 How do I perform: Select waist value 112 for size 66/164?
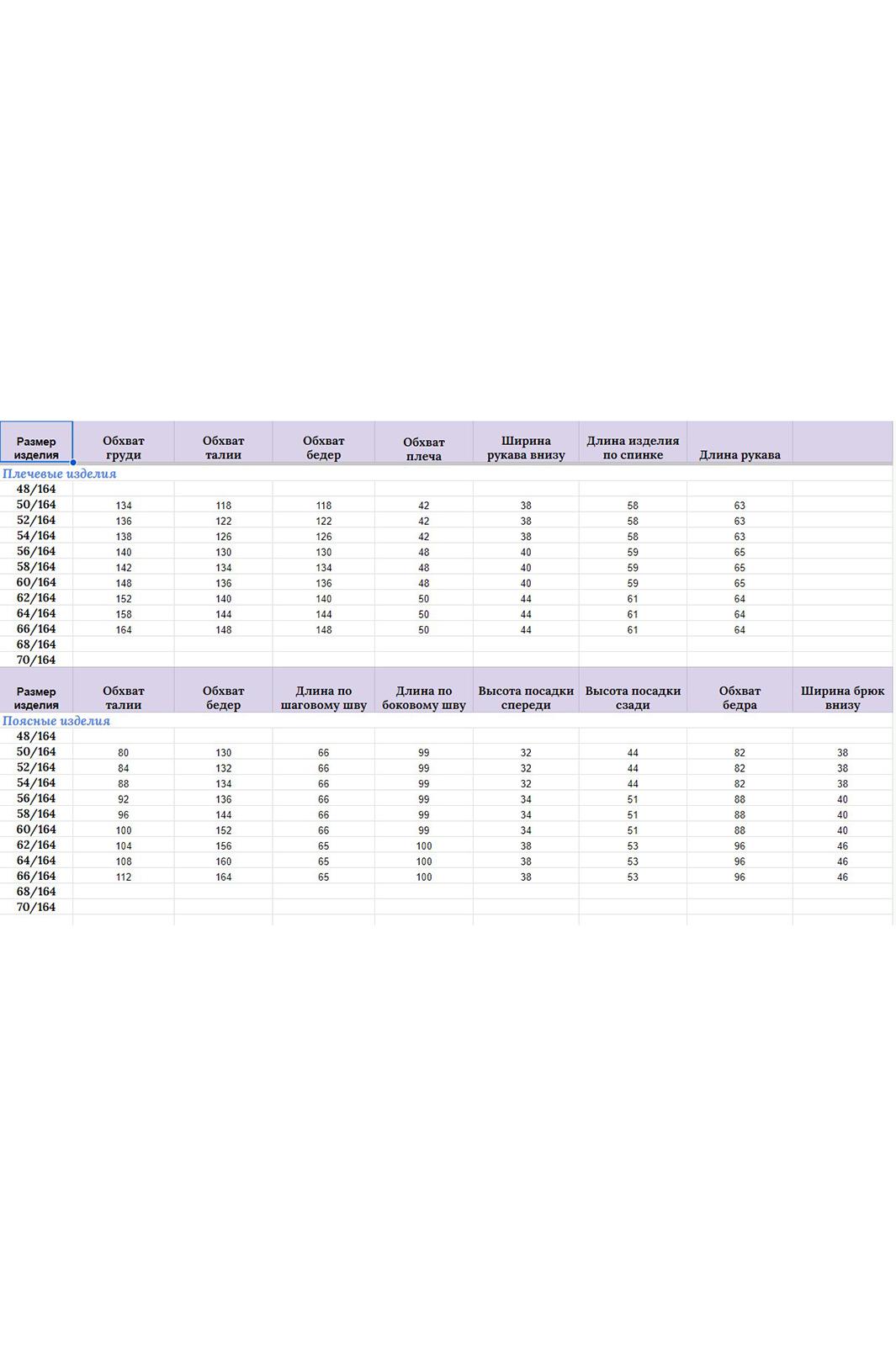coord(124,877)
